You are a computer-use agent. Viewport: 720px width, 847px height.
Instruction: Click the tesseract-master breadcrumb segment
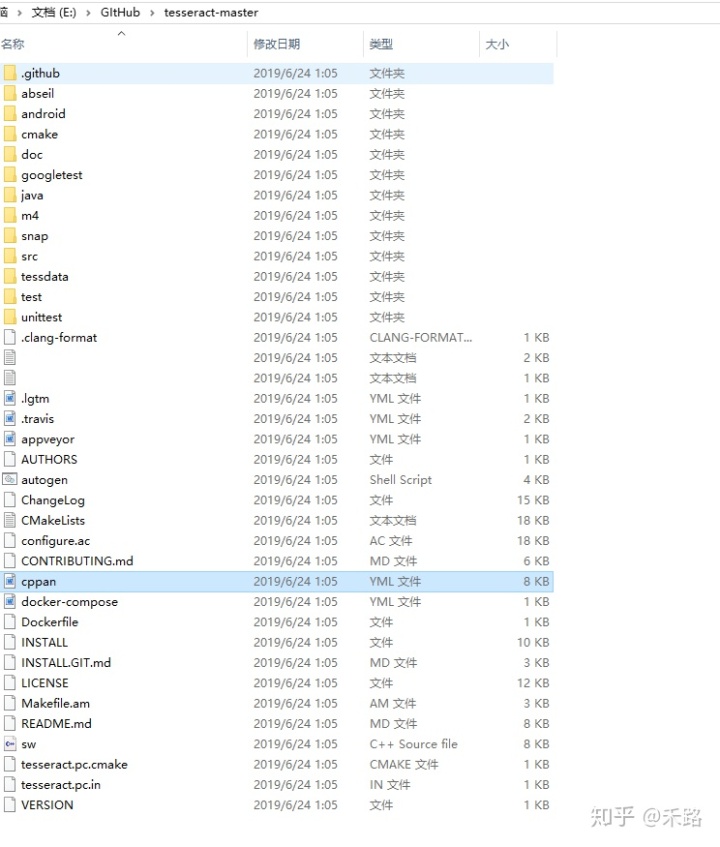click(x=211, y=12)
